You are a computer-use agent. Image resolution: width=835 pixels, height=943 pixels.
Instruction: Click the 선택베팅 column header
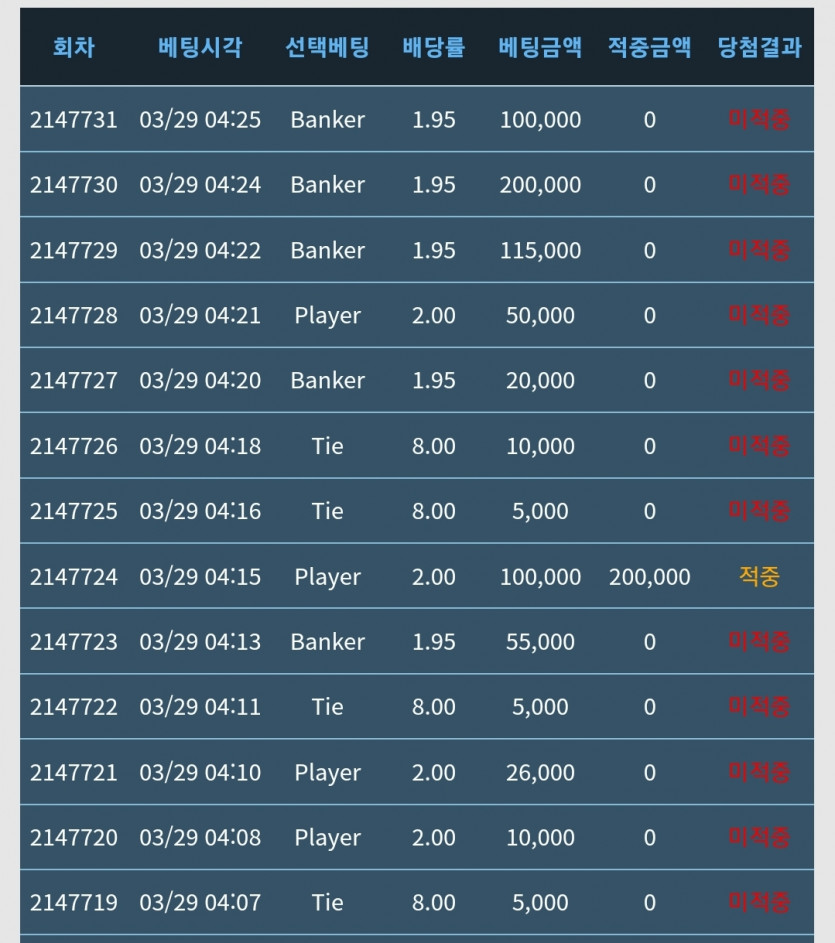click(x=327, y=47)
